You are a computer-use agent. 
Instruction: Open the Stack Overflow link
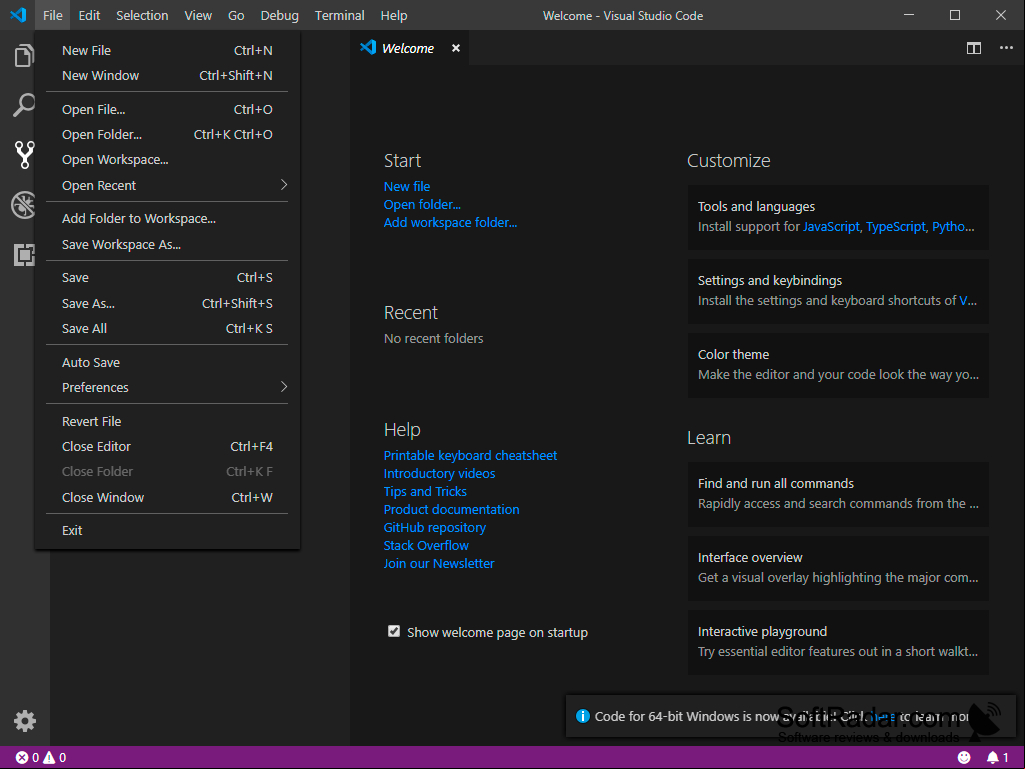(x=426, y=545)
